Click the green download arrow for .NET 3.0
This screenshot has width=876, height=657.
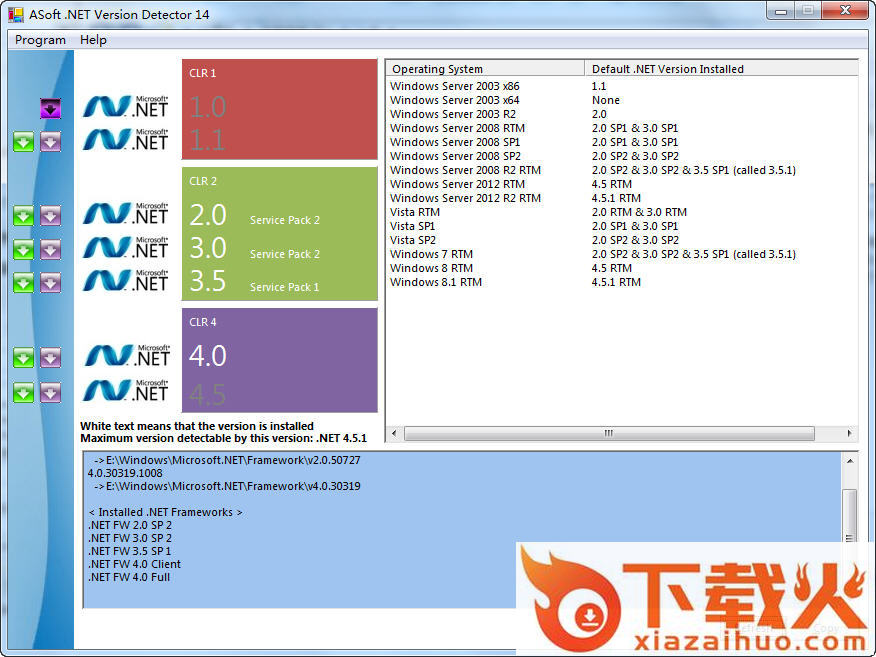23,250
